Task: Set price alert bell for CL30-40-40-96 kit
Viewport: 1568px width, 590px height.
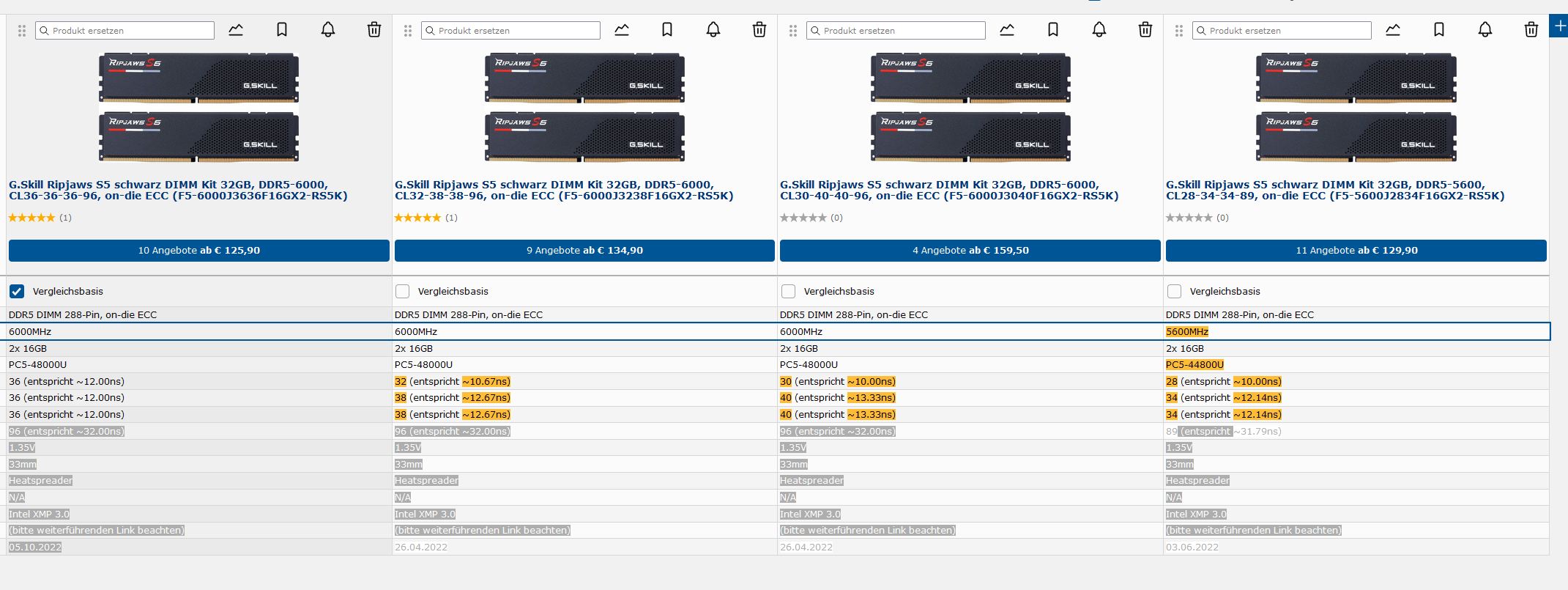Action: click(x=1099, y=30)
